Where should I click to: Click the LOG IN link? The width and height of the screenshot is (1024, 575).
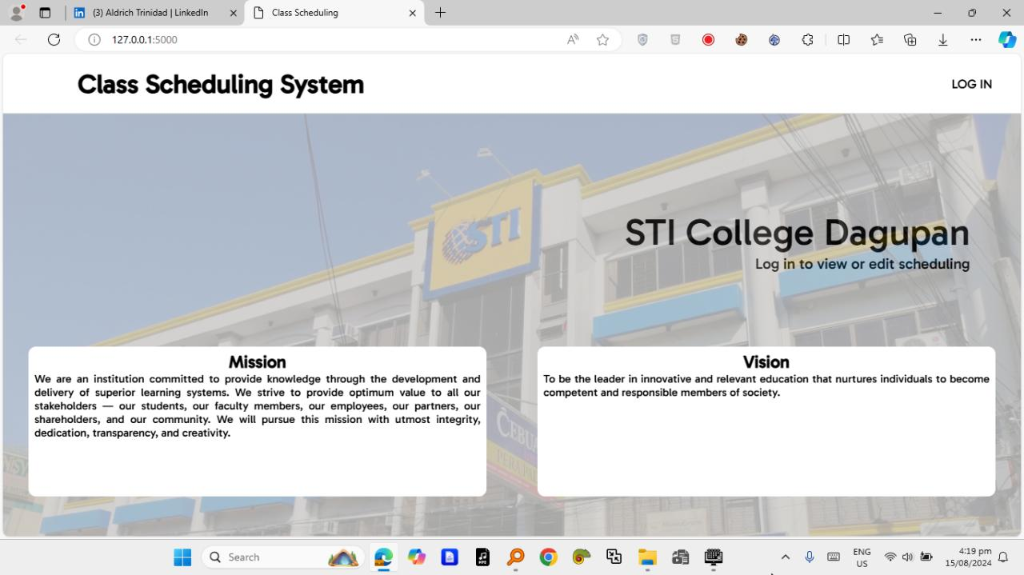pyautogui.click(x=971, y=84)
